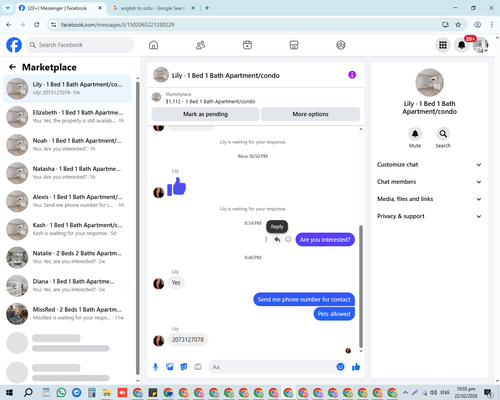The image size is (500, 400).
Task: Open the Reels video icon
Action: (x=247, y=45)
